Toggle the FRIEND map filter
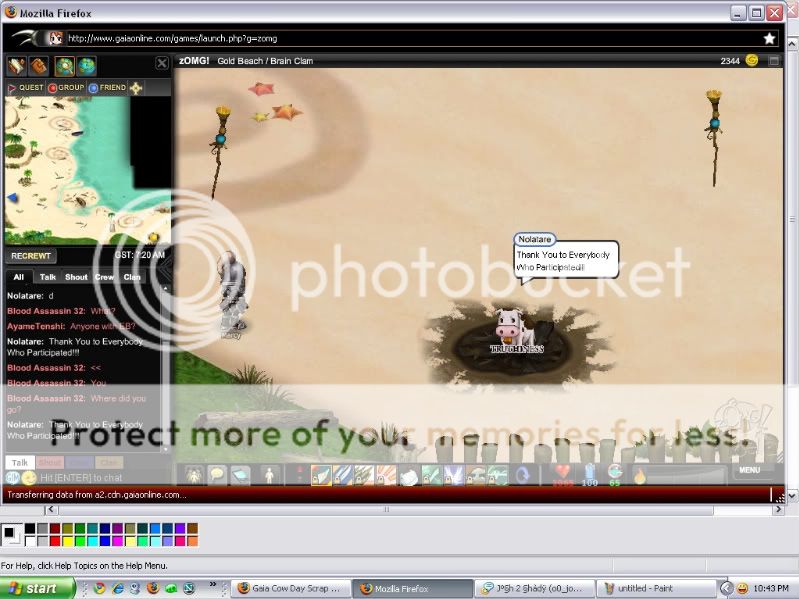 pos(107,88)
